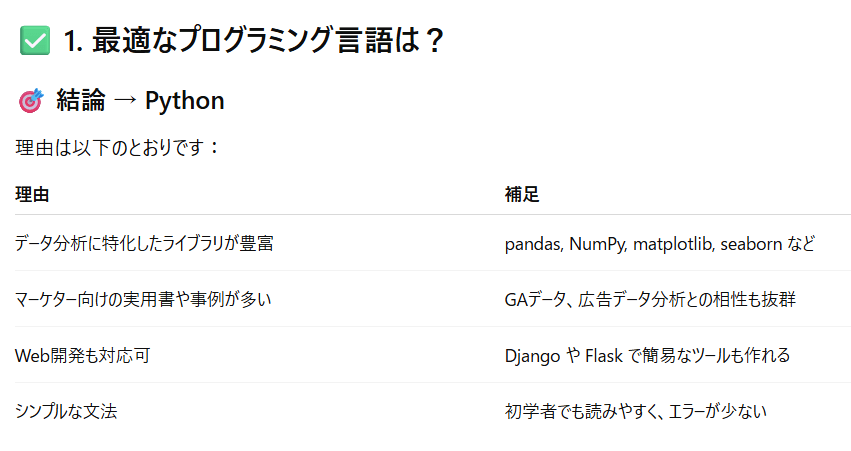This screenshot has width=851, height=451.
Task: Click the dart target emoji icon
Action: [x=31, y=101]
